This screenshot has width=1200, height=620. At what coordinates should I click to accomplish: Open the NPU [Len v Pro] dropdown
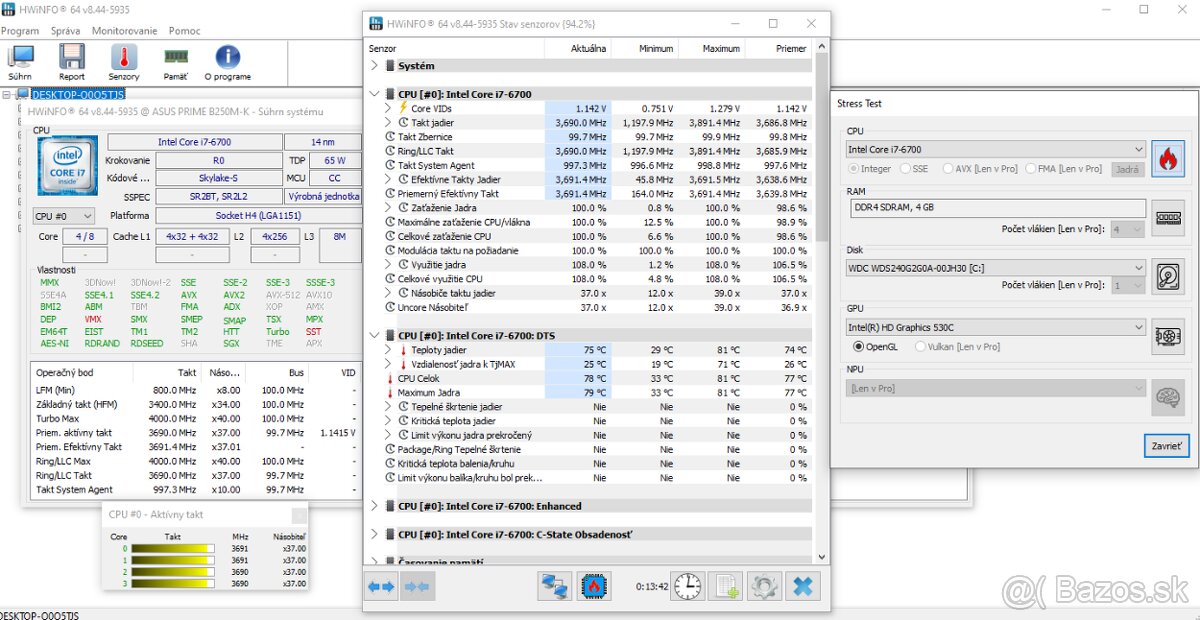point(995,387)
